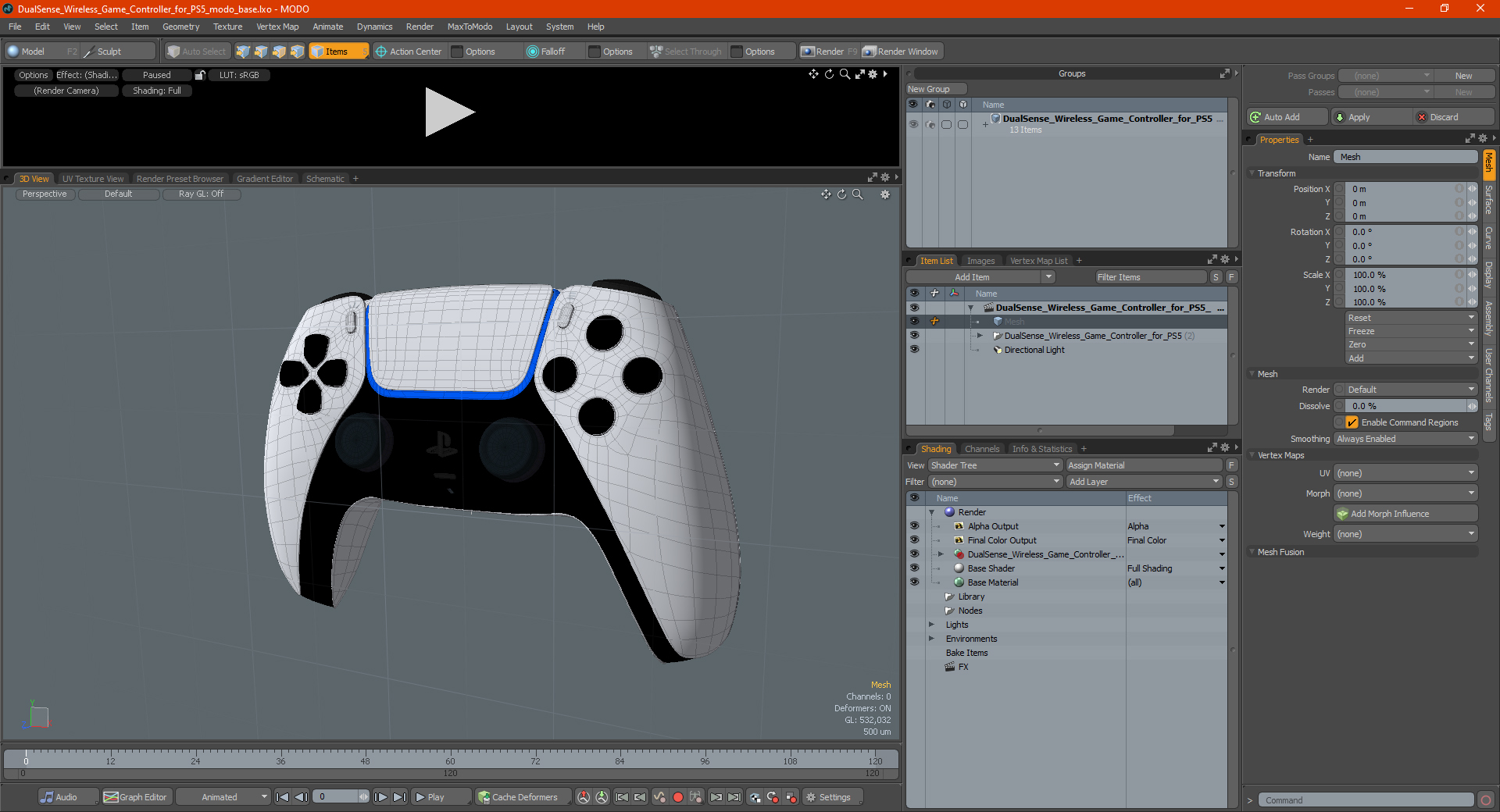Click the preview render play arrow
Image resolution: width=1500 pixels, height=812 pixels.
click(x=449, y=112)
